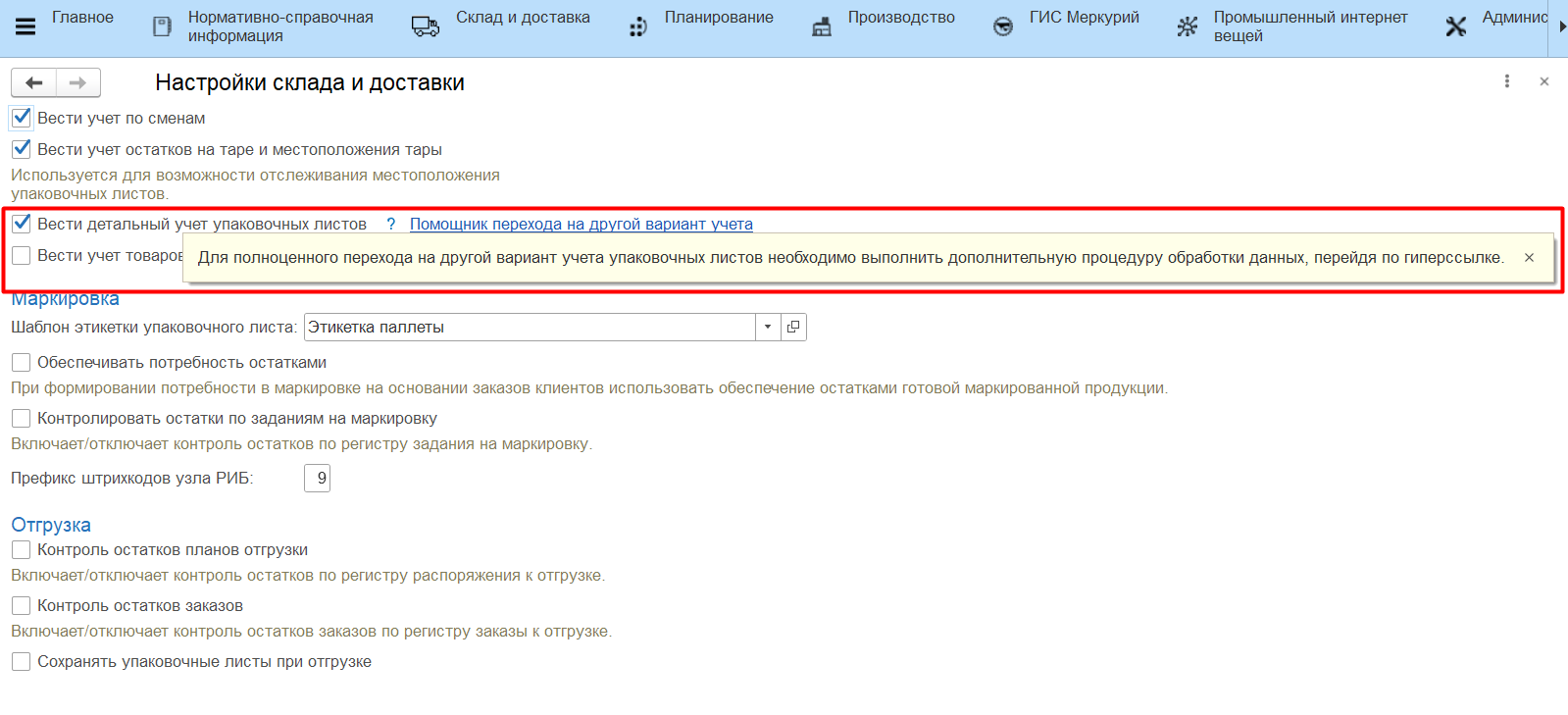The width and height of the screenshot is (1568, 715).
Task: Enable Контроль остатков заказов checkbox
Action: (x=22, y=606)
